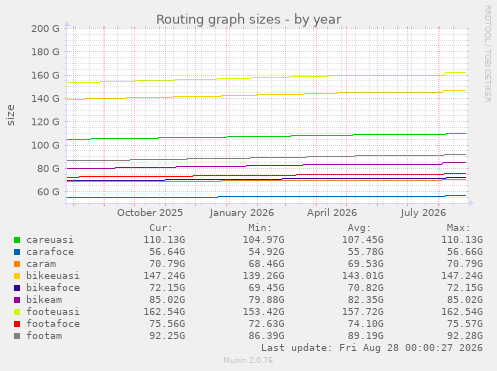
Task: Click the dark blue bikeafoce legend swatch
Action: tap(17, 288)
